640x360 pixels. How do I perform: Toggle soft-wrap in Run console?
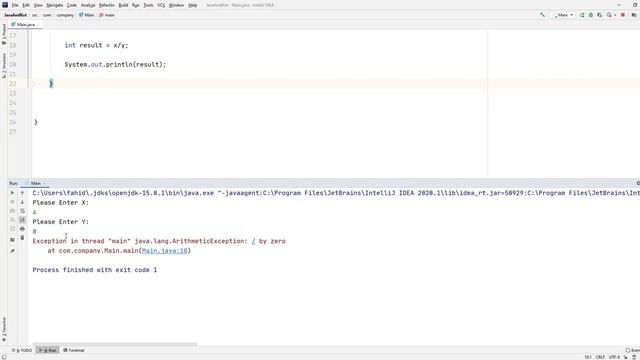[x=22, y=211]
